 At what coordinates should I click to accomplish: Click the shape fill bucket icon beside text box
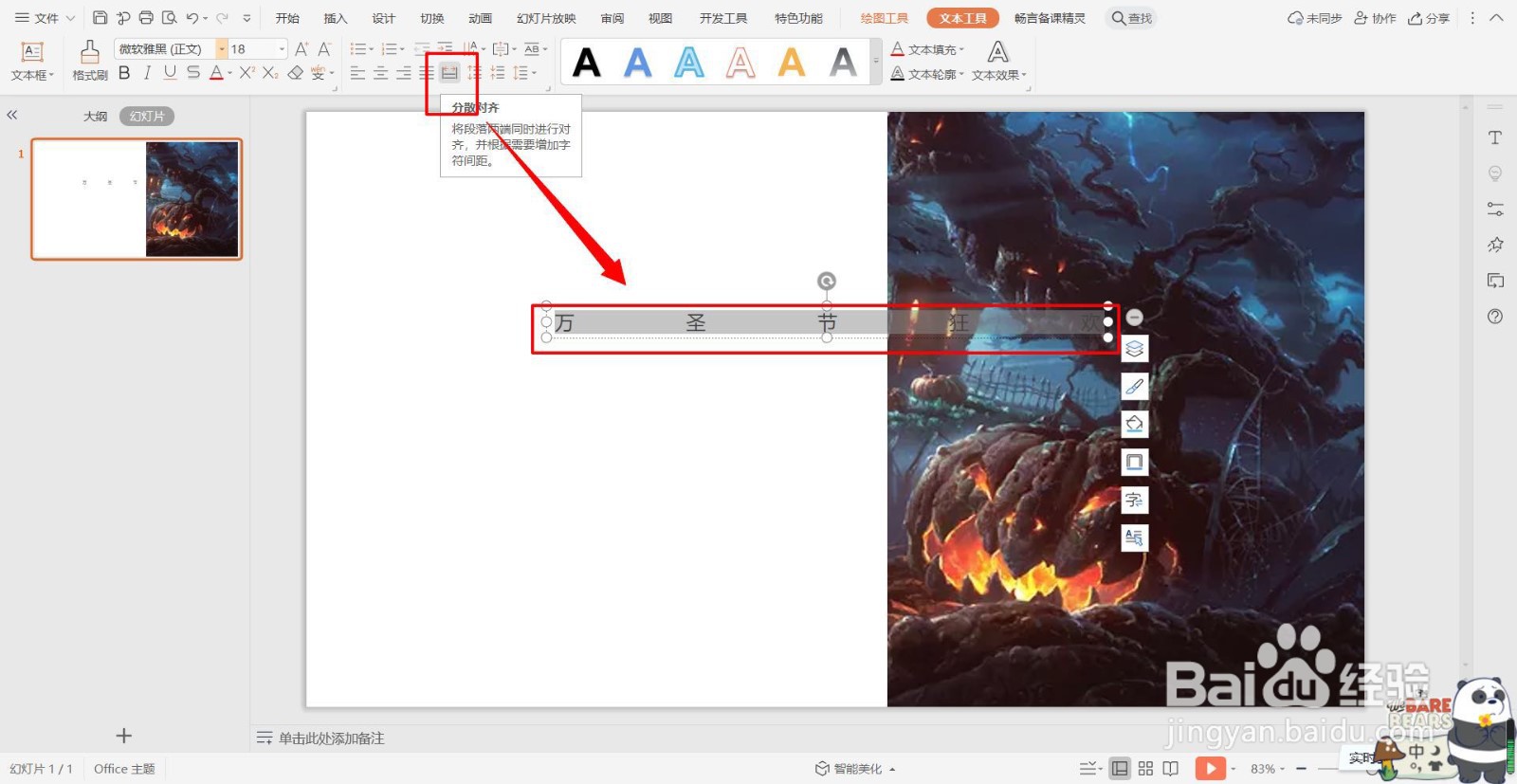click(1134, 424)
